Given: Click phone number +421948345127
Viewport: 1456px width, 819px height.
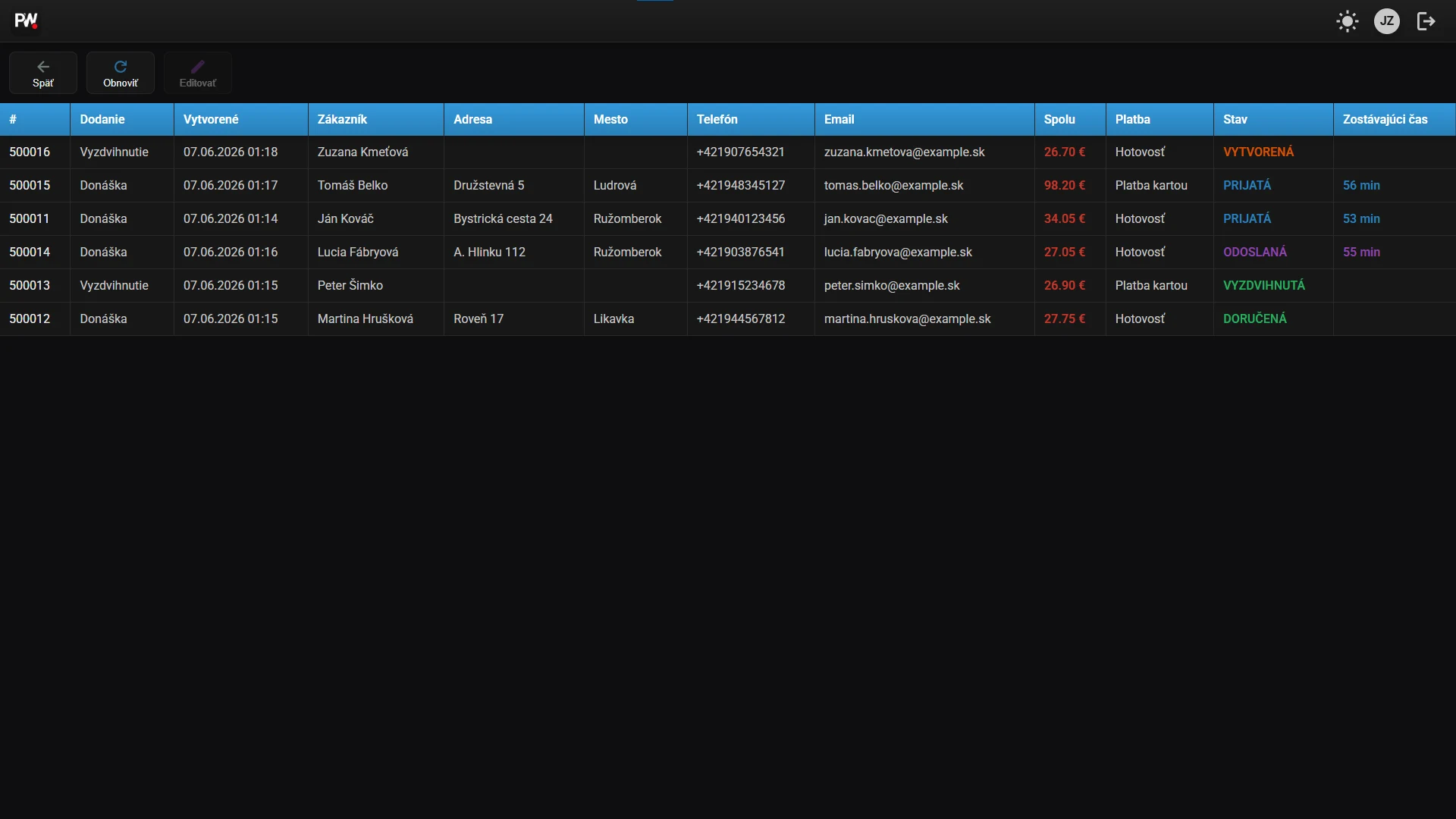Looking at the screenshot, I should tap(741, 185).
